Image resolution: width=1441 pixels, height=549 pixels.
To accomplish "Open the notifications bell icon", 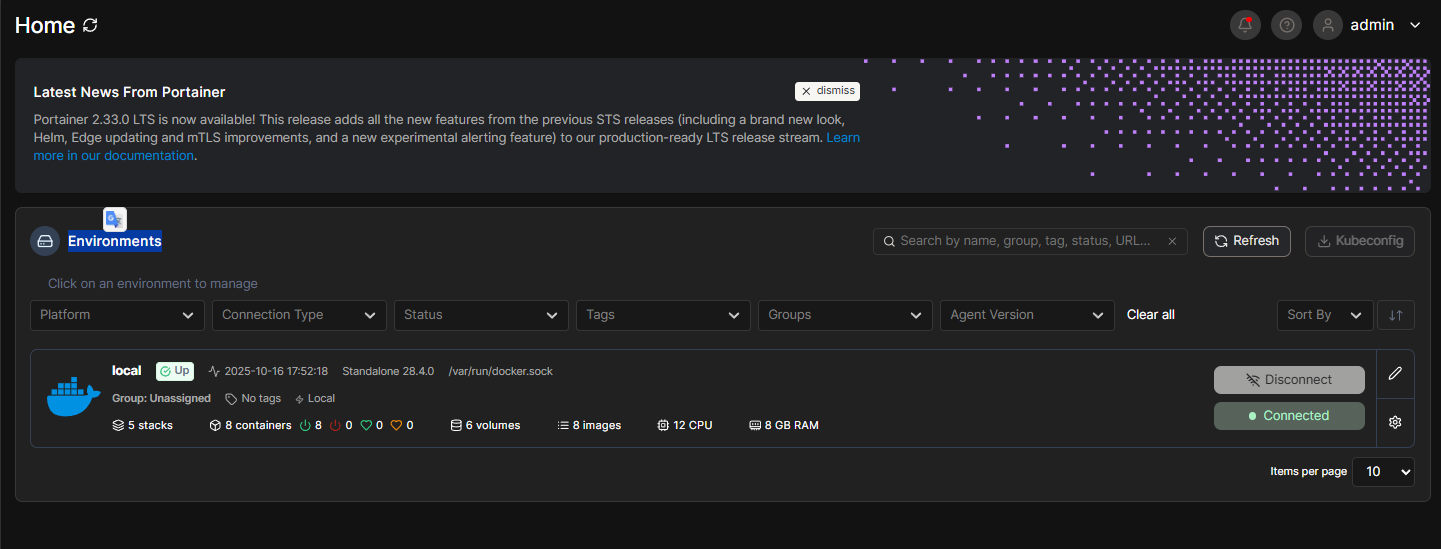I will [1245, 25].
